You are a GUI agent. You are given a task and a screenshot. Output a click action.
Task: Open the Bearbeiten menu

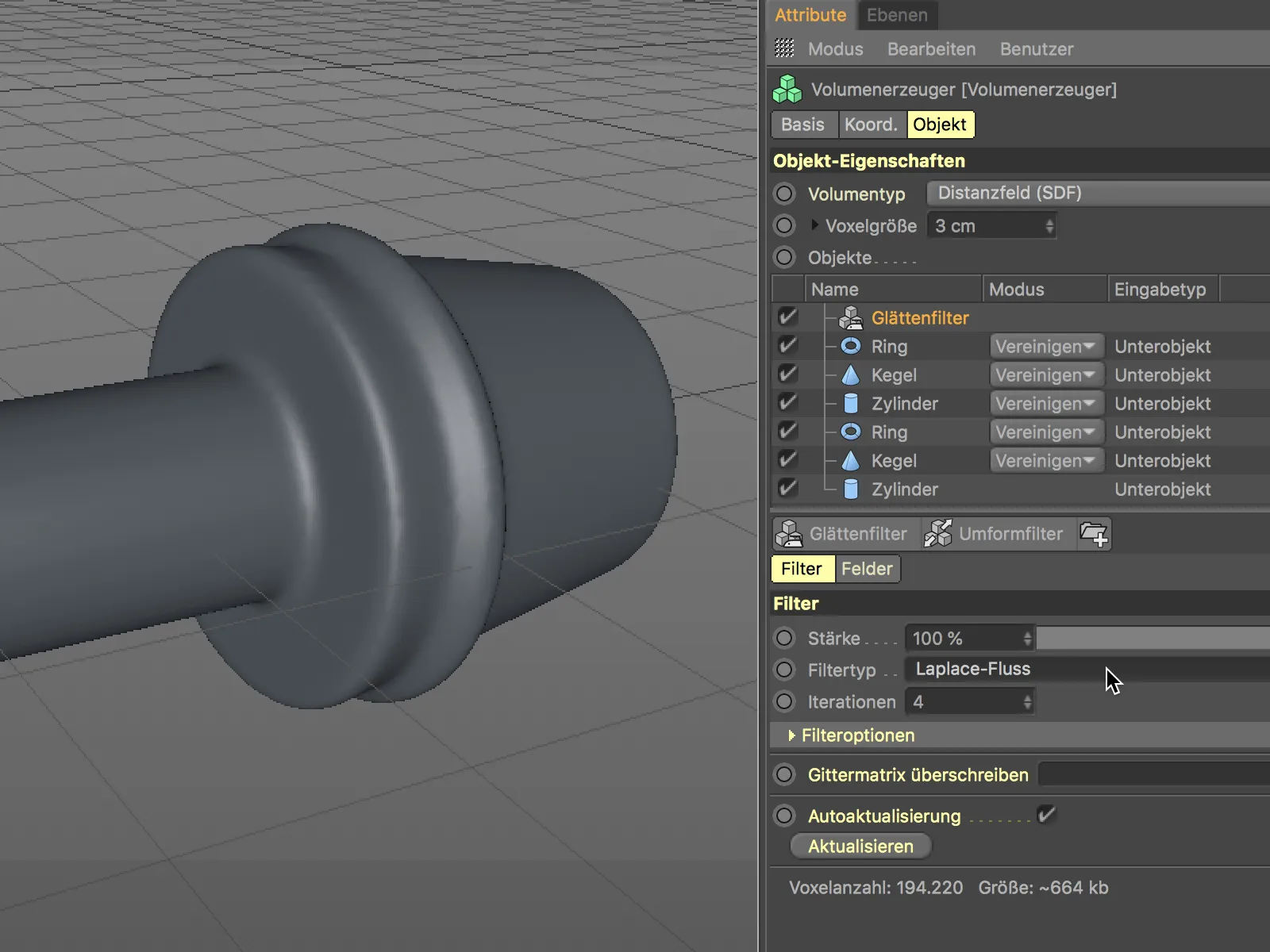(x=931, y=49)
